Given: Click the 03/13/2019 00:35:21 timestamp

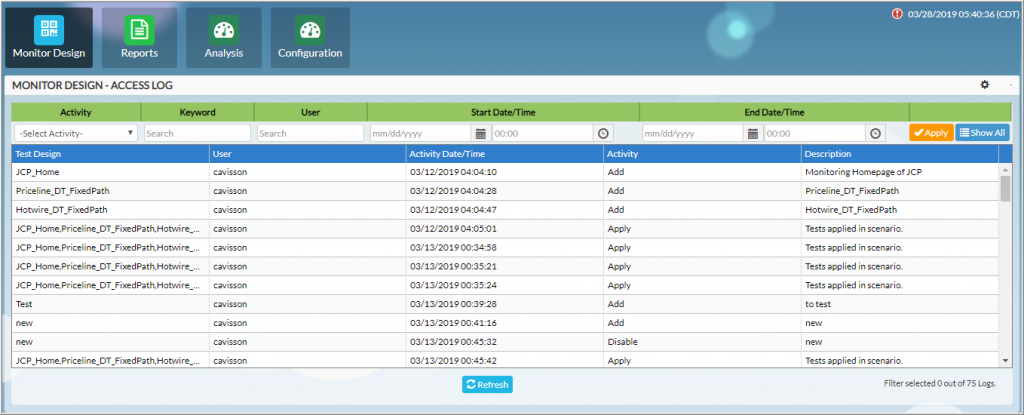Looking at the screenshot, I should pyautogui.click(x=453, y=267).
